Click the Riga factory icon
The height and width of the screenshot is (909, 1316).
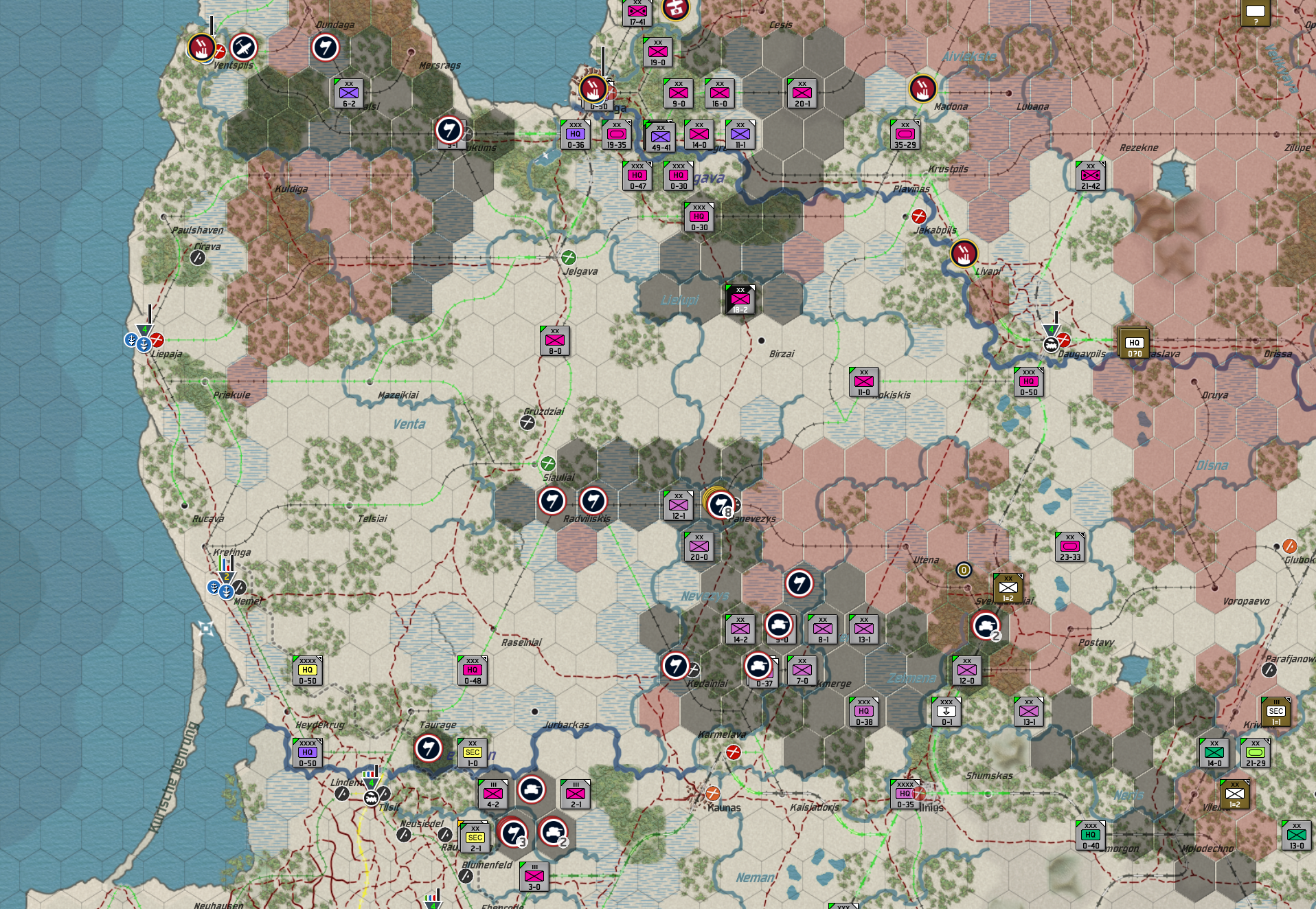tap(593, 88)
